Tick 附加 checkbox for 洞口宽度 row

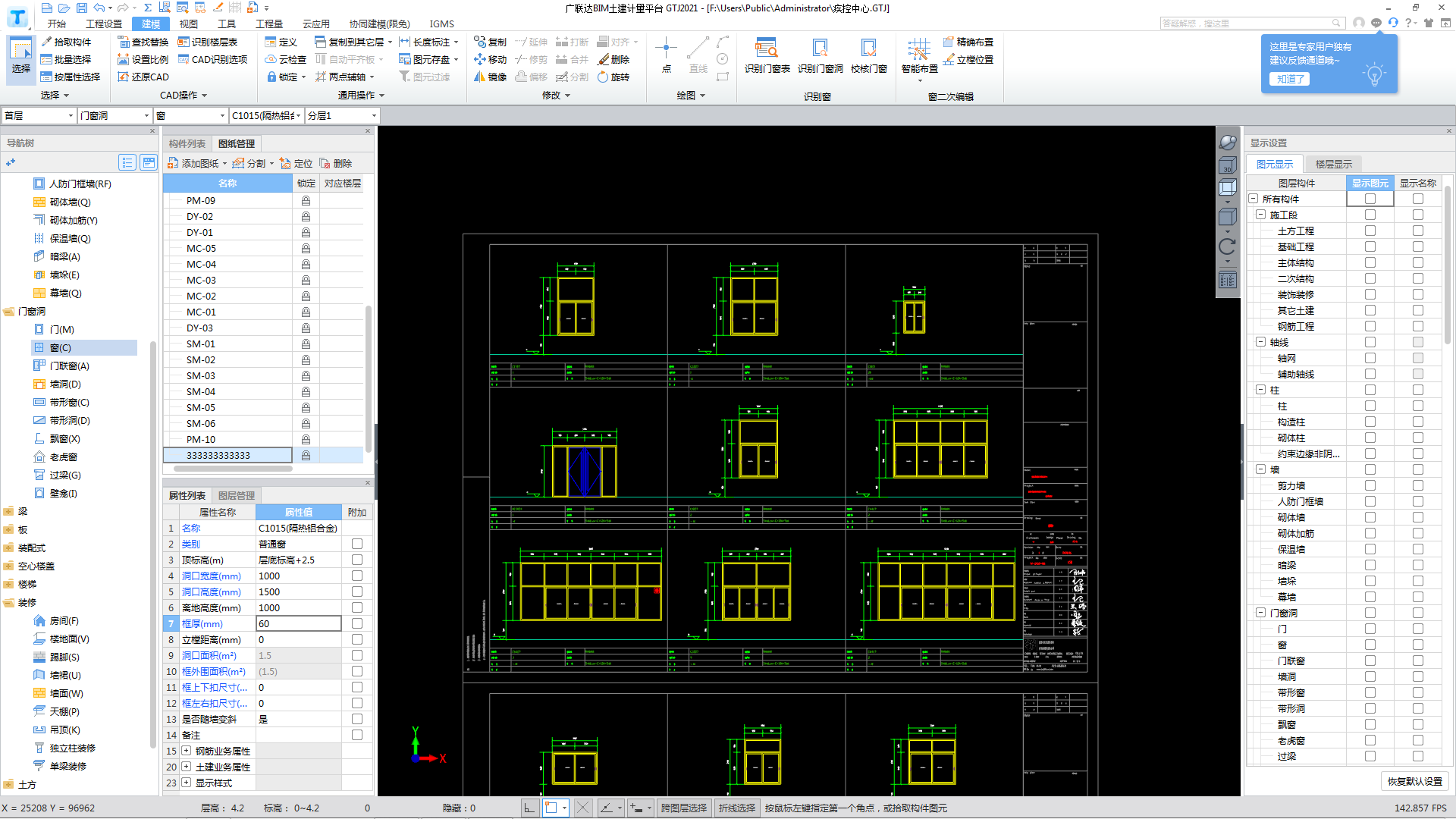click(x=357, y=576)
